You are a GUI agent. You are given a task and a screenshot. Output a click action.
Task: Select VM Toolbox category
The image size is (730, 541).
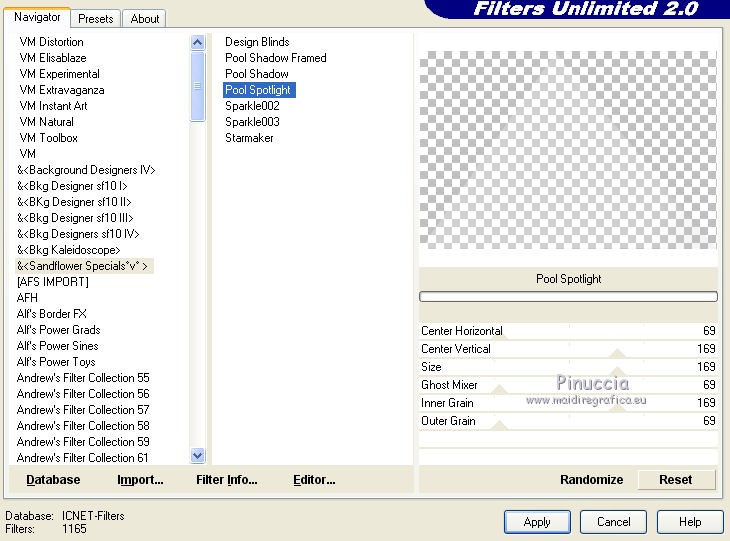click(48, 138)
